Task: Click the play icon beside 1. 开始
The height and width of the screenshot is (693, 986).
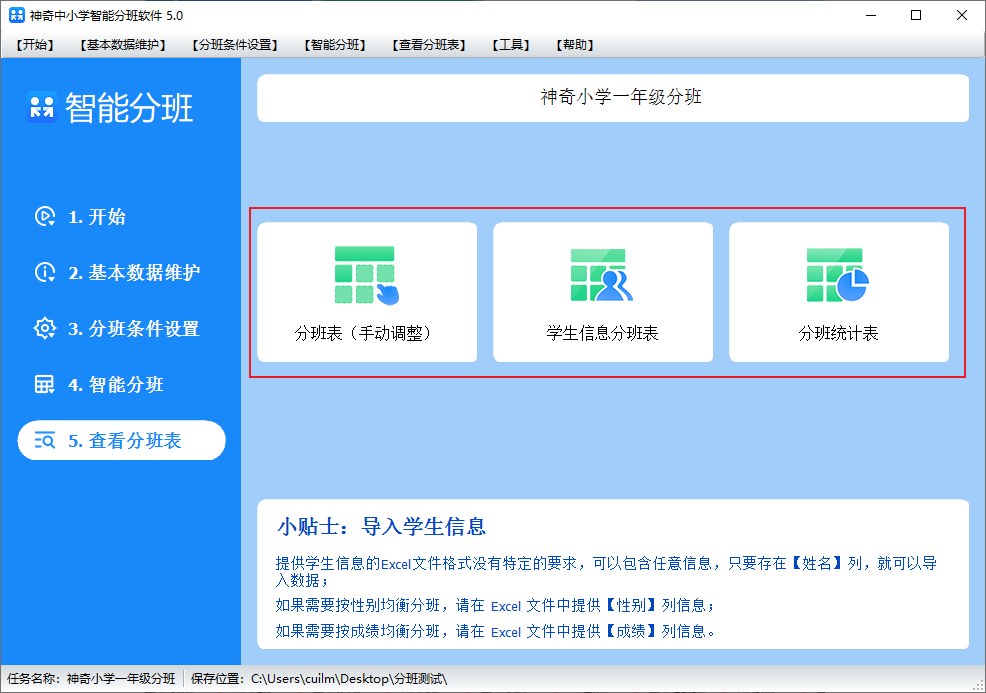Action: (x=45, y=216)
